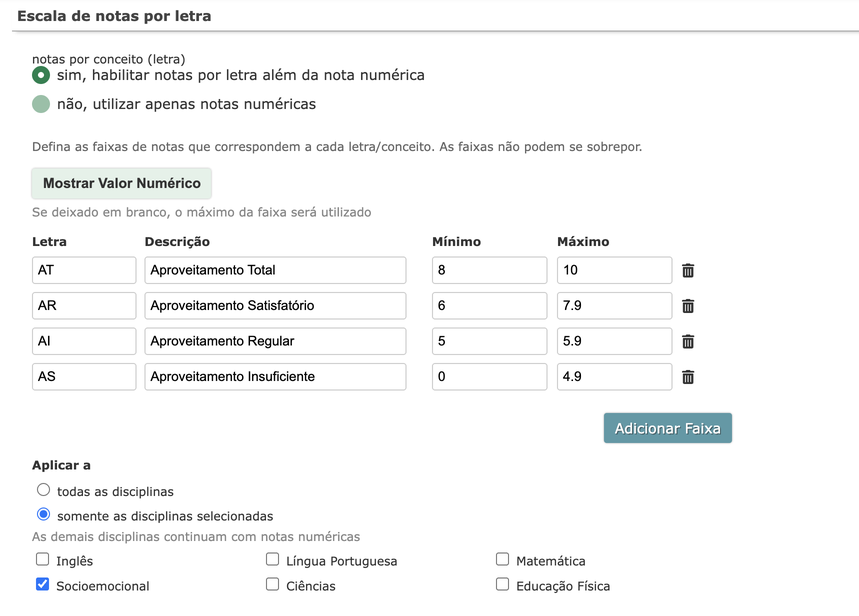Check the Educação Física checkbox

tap(502, 584)
